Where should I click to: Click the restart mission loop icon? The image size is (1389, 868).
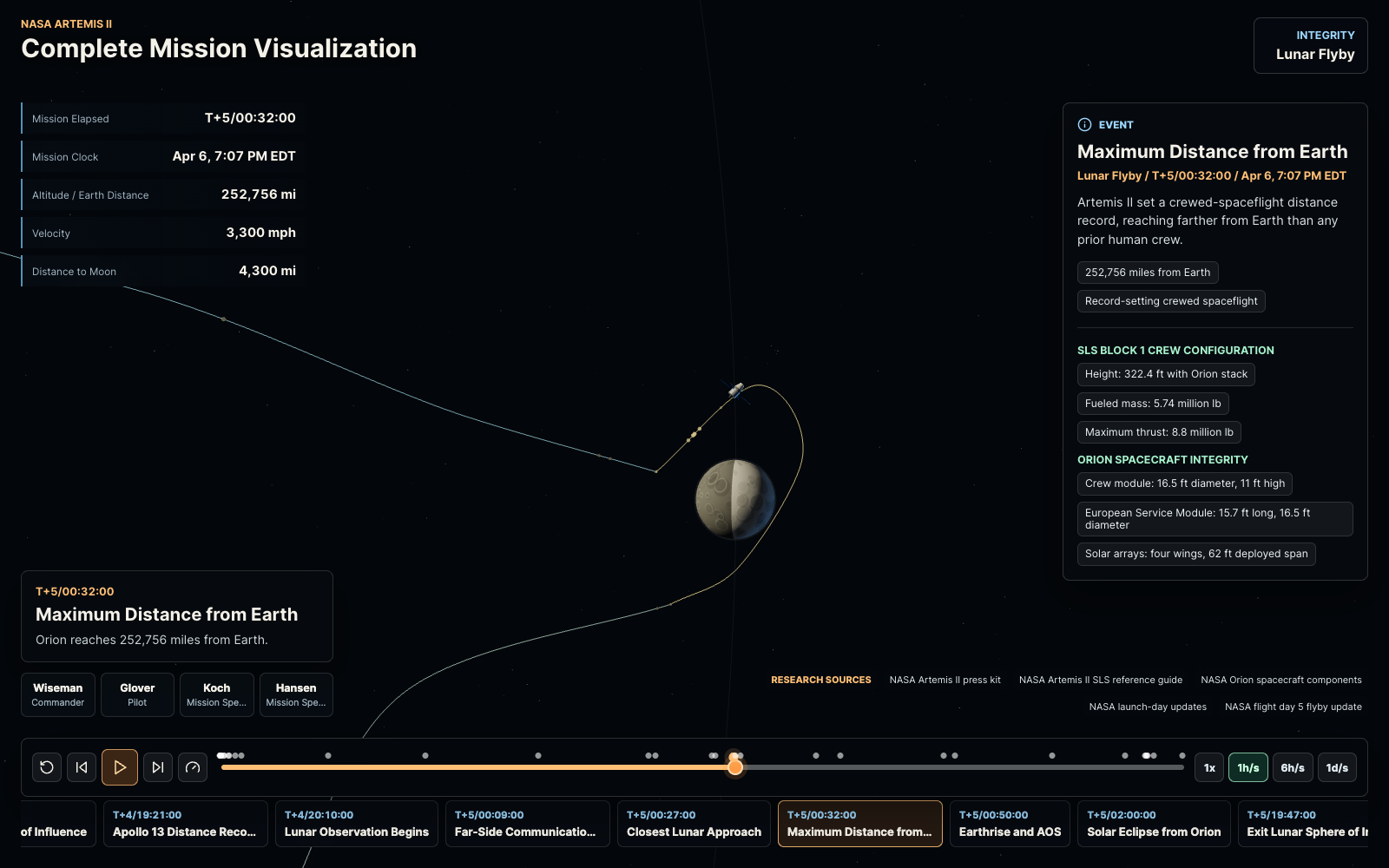47,767
